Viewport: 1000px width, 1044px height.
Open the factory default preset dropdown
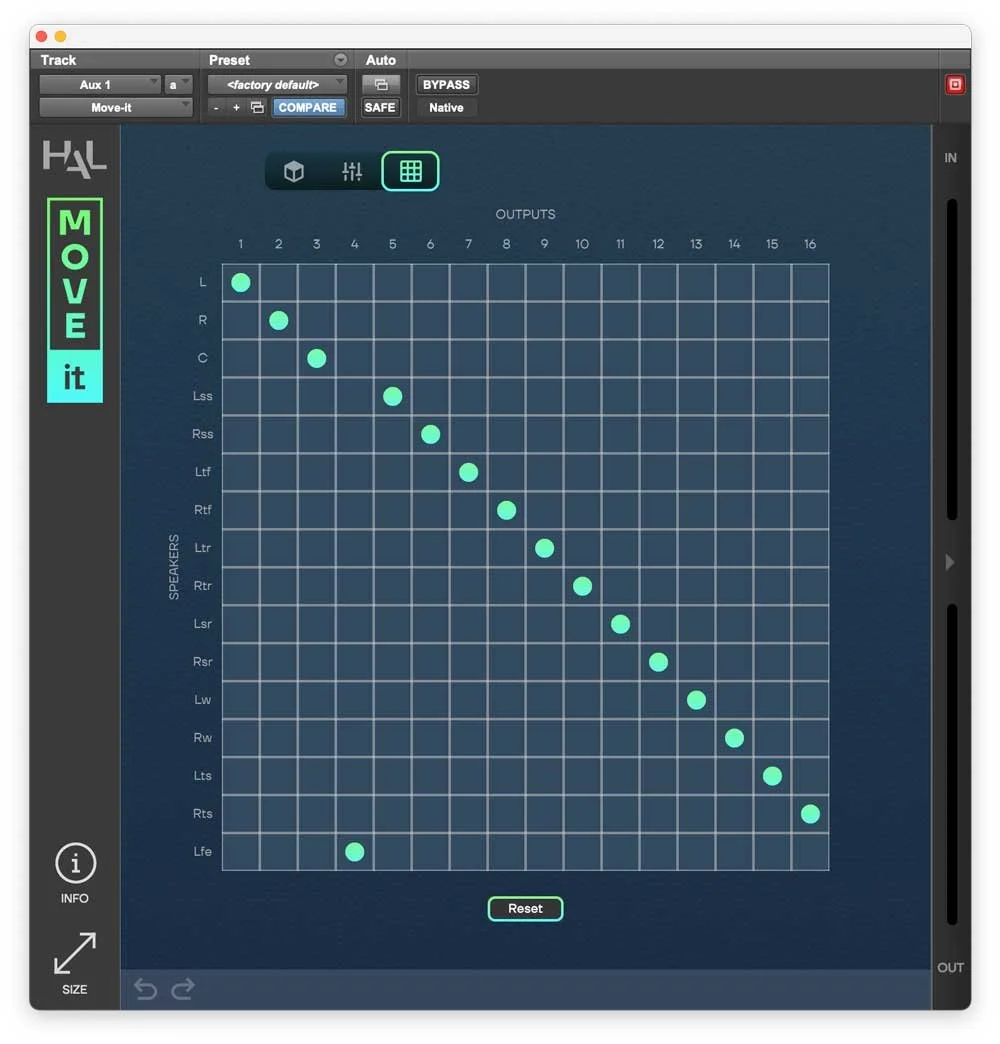click(278, 85)
